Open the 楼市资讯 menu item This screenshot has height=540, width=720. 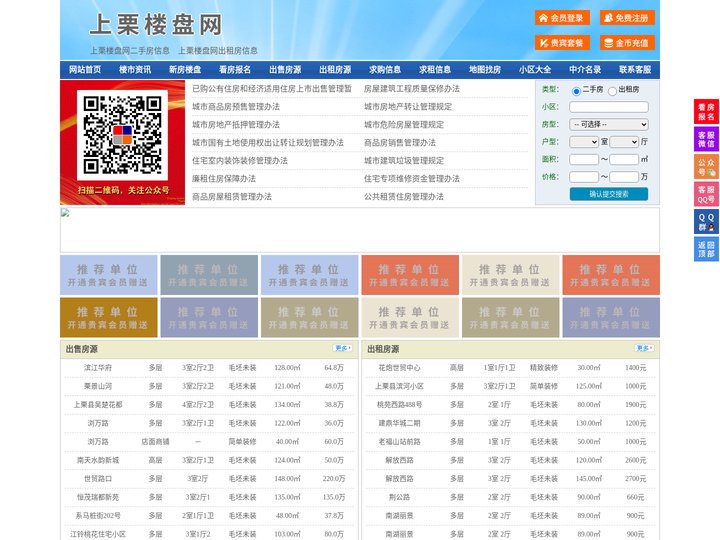point(135,70)
